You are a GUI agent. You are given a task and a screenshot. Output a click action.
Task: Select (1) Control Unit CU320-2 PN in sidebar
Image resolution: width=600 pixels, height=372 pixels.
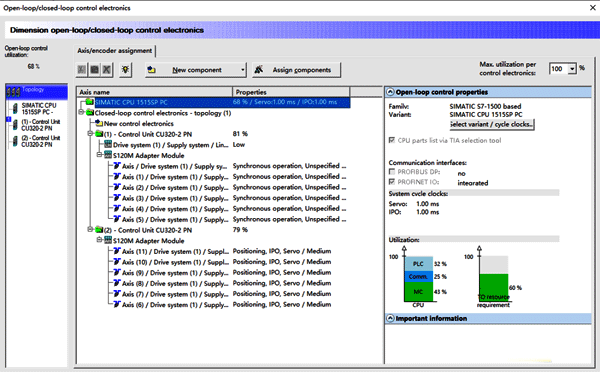[x=36, y=125]
